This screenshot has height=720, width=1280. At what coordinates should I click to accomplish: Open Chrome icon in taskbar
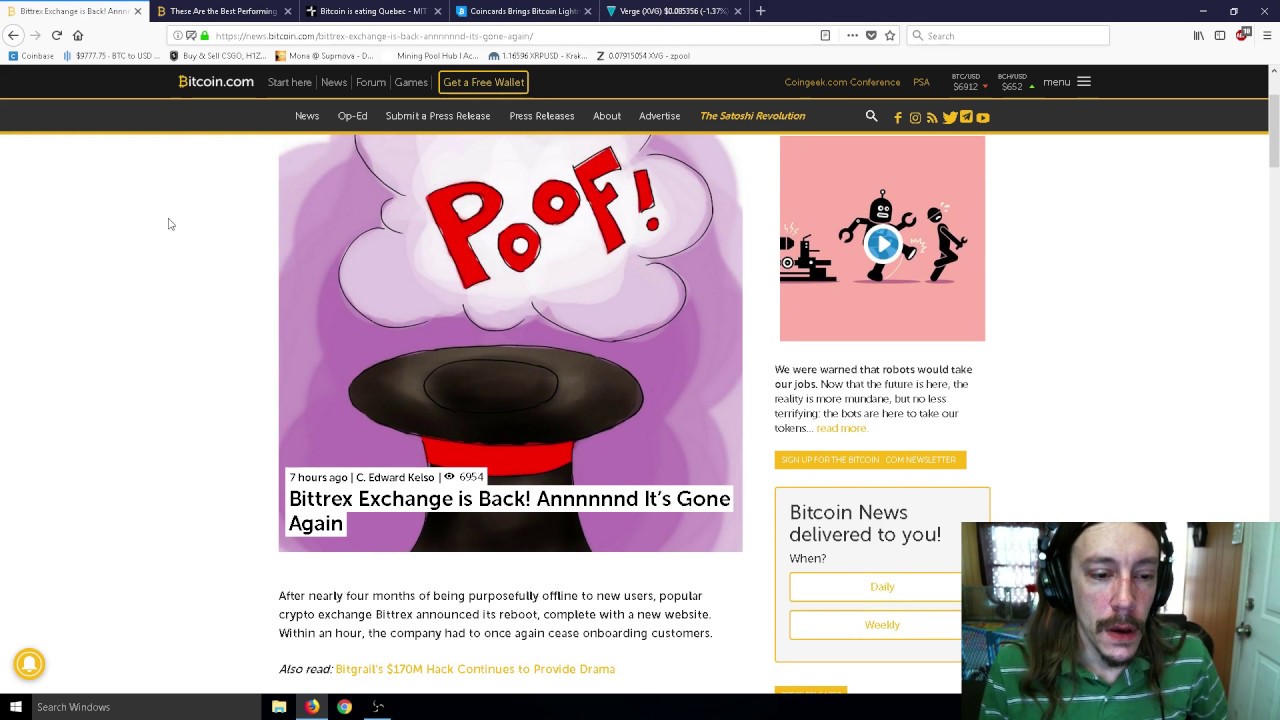pos(344,707)
